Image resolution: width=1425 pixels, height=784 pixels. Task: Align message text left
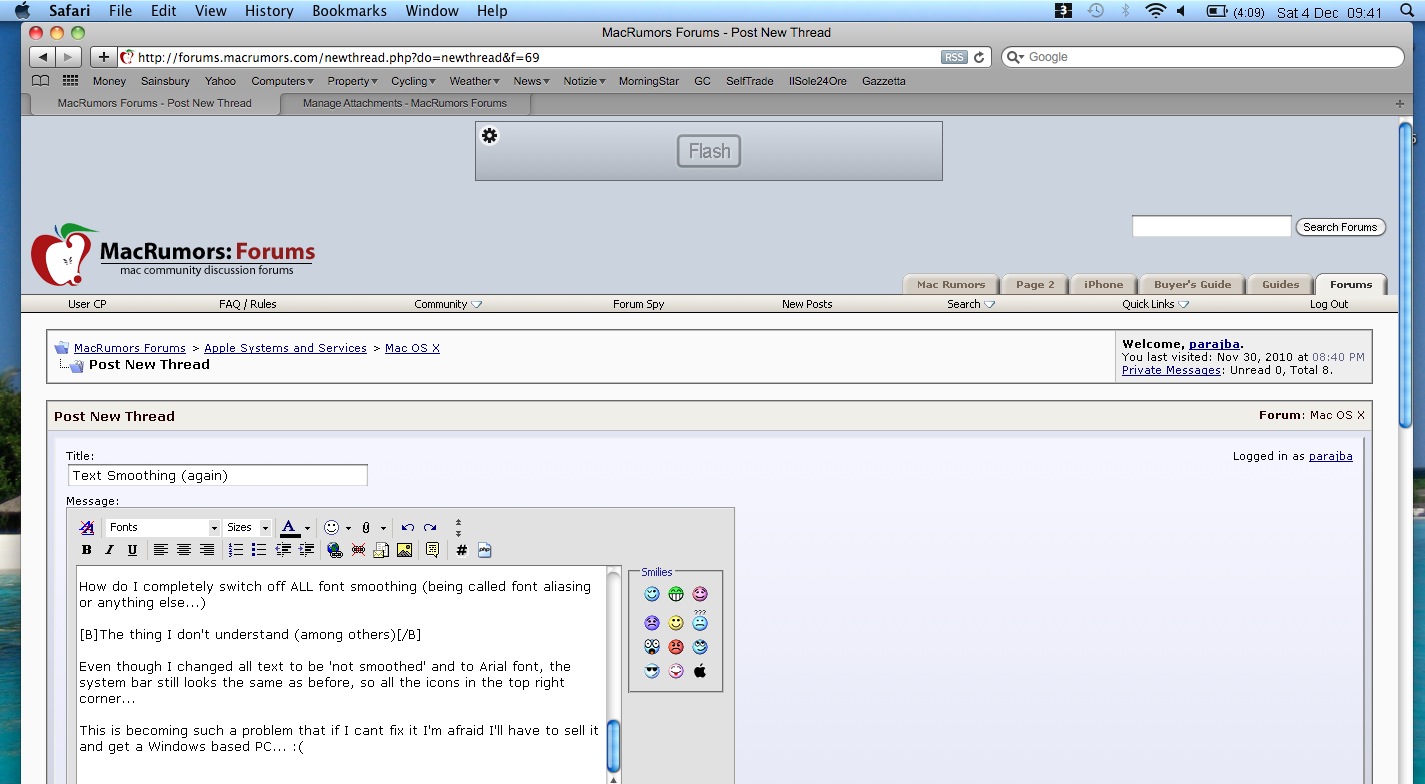tap(161, 550)
